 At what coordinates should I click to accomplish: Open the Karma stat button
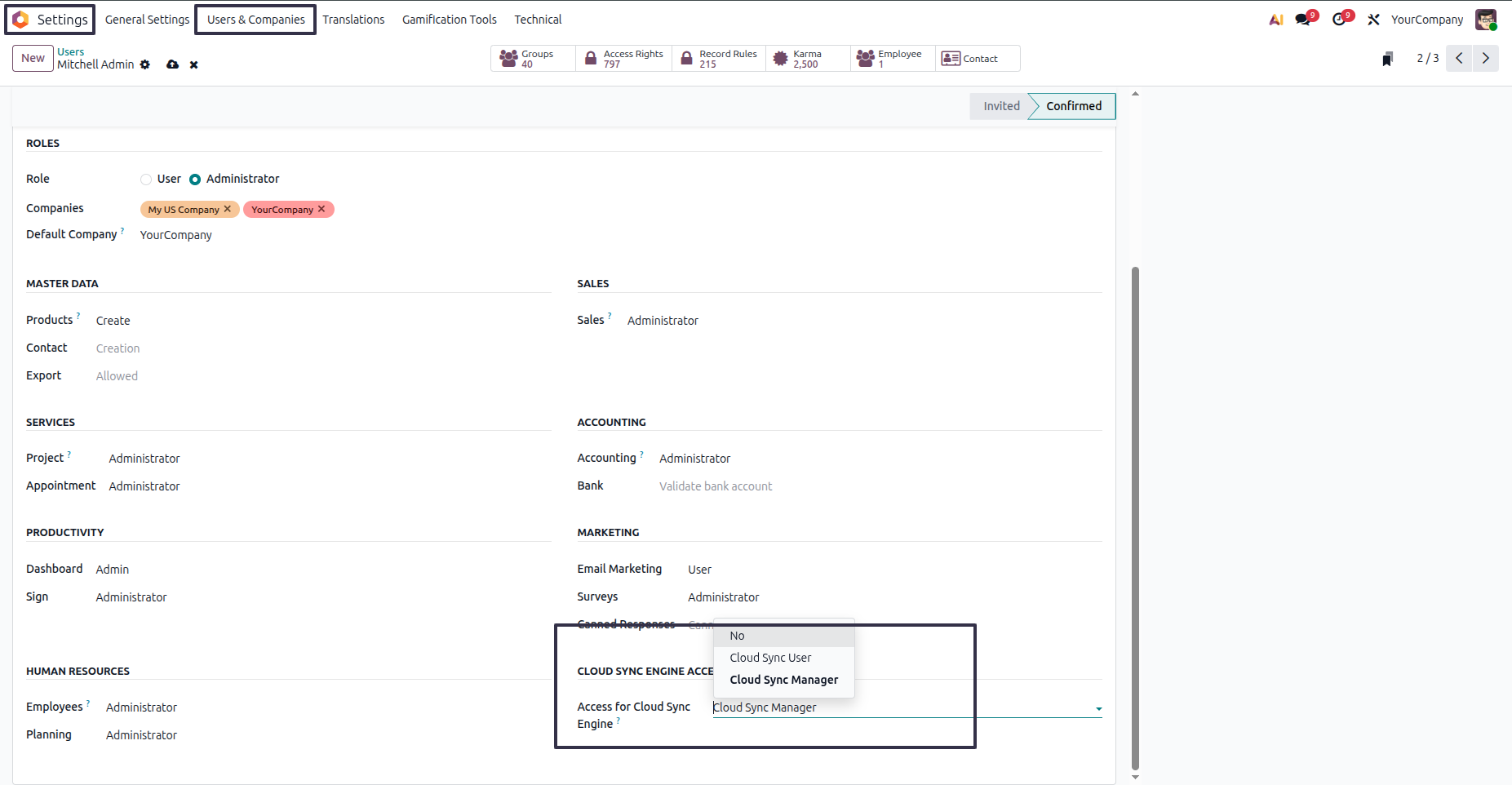(808, 59)
